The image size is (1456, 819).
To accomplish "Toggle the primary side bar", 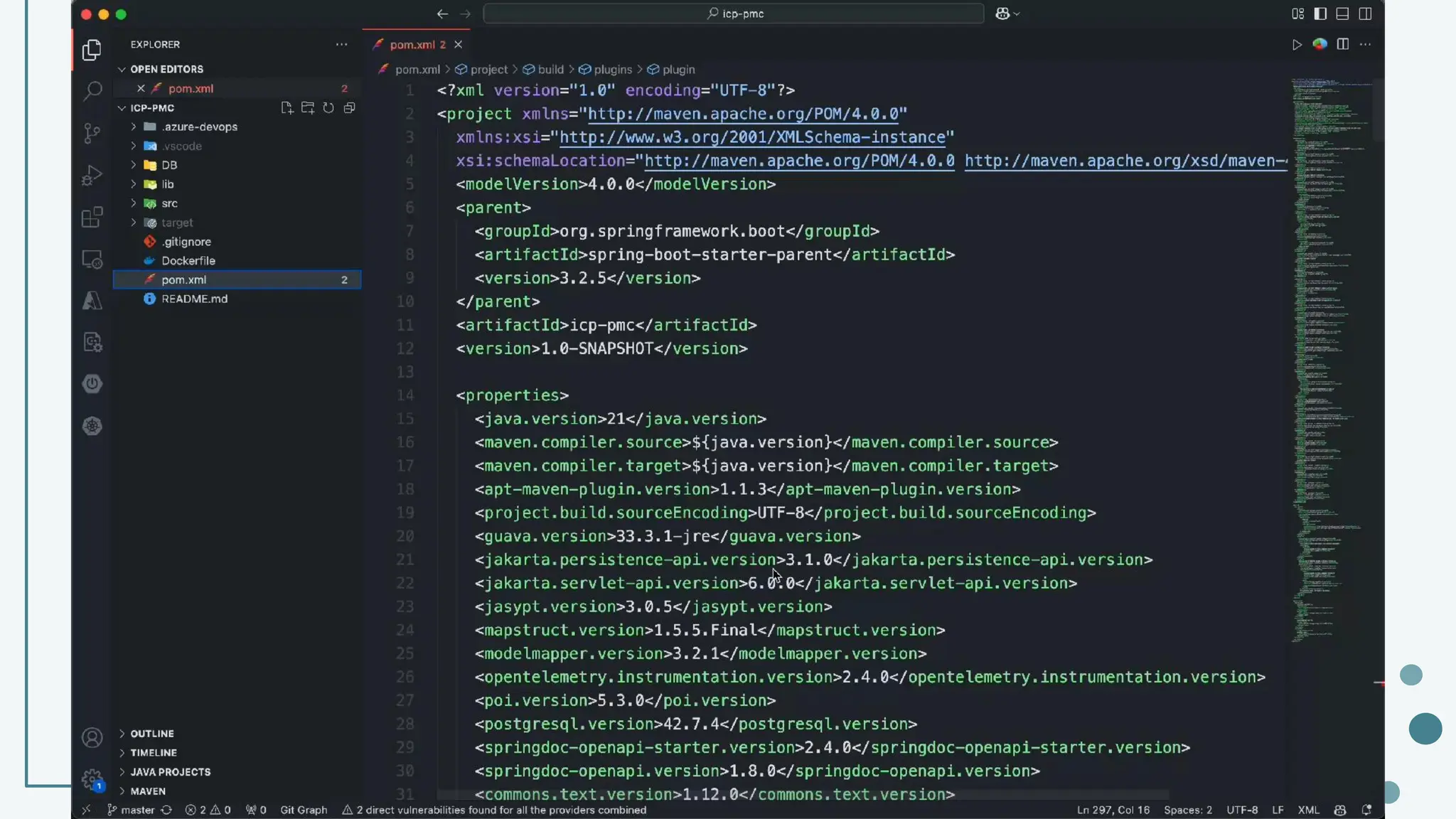I will pyautogui.click(x=1320, y=14).
